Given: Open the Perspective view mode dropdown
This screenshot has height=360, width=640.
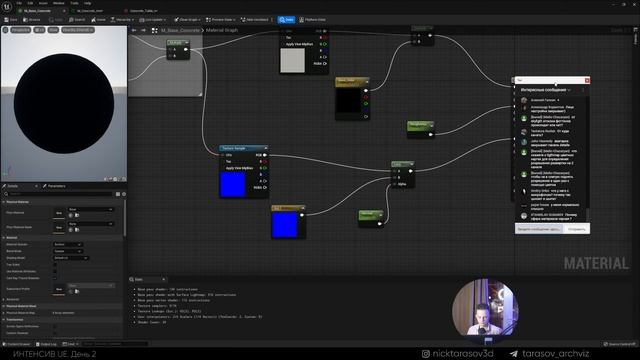Looking at the screenshot, I should pyautogui.click(x=20, y=30).
